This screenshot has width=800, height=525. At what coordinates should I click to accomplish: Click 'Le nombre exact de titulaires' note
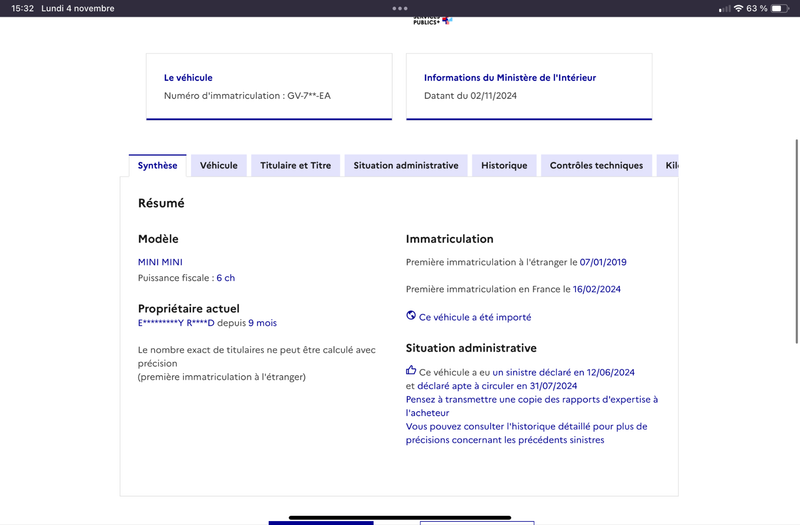click(257, 363)
